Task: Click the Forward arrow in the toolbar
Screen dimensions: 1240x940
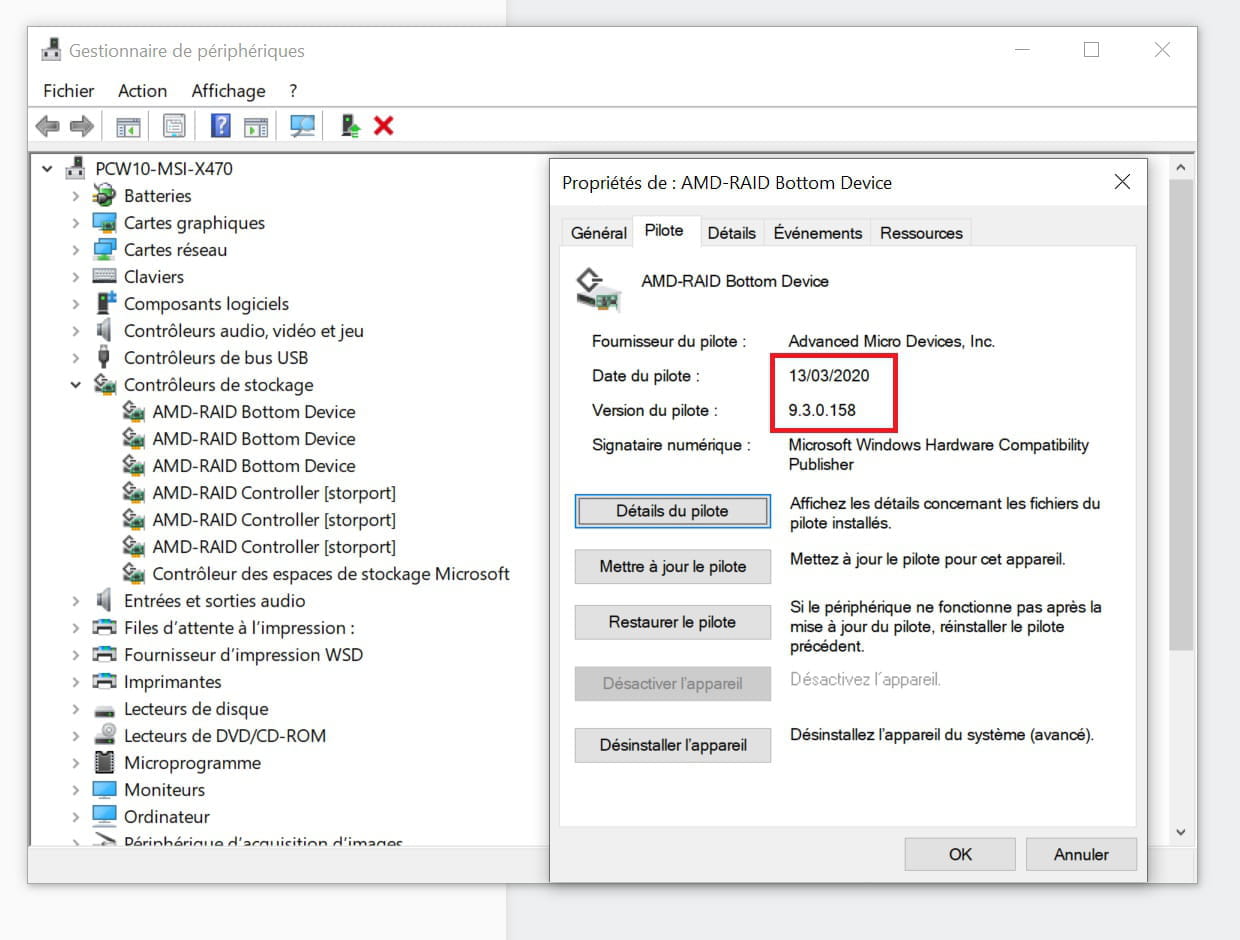Action: (x=82, y=126)
